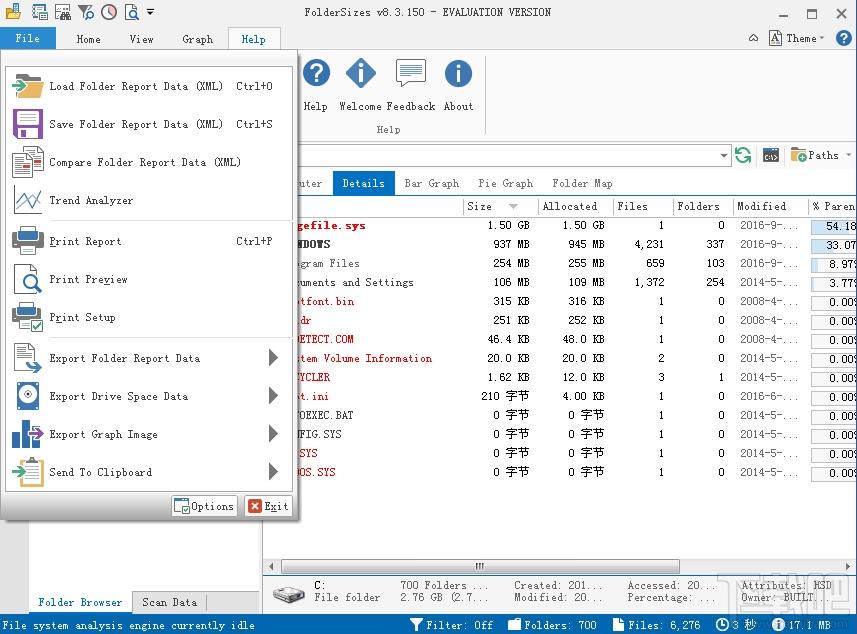This screenshot has width=857, height=634.
Task: Click the Size column sort arrow
Action: click(513, 206)
